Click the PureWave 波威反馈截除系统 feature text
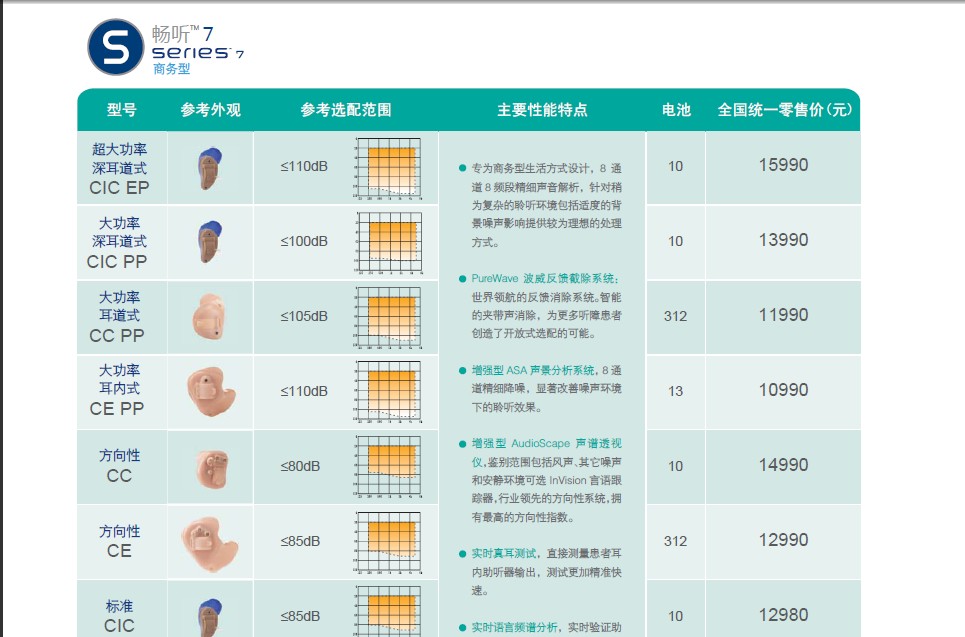The image size is (965, 637). click(545, 279)
